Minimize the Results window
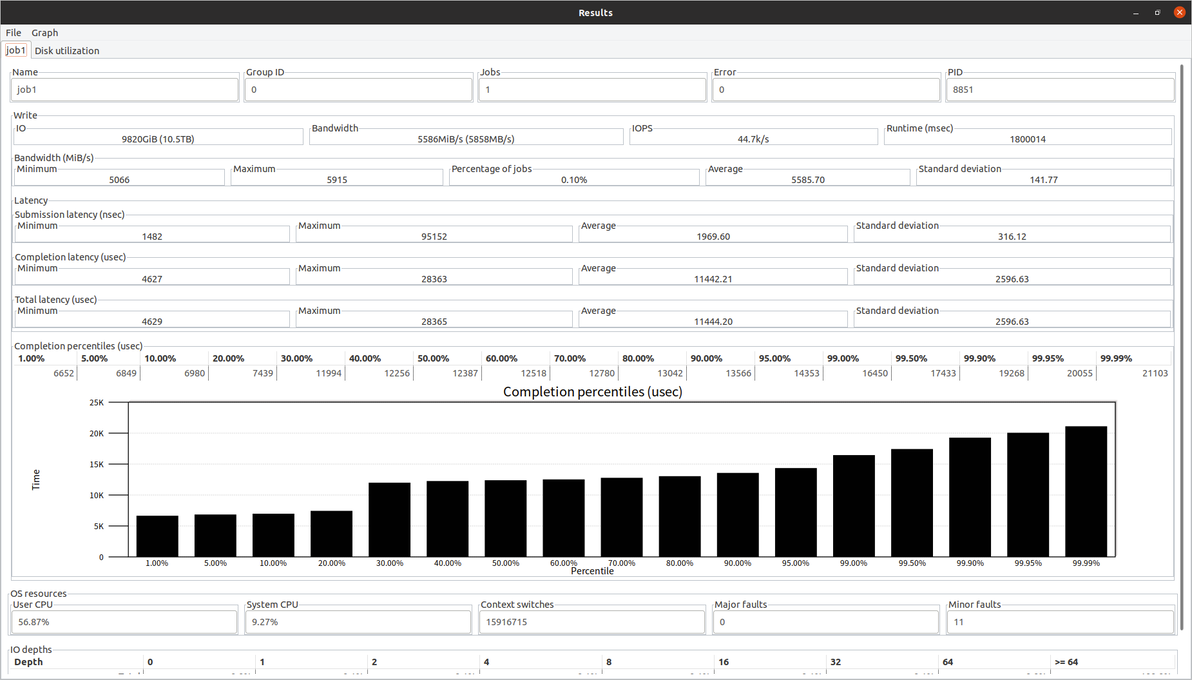The width and height of the screenshot is (1192, 680). (1136, 13)
